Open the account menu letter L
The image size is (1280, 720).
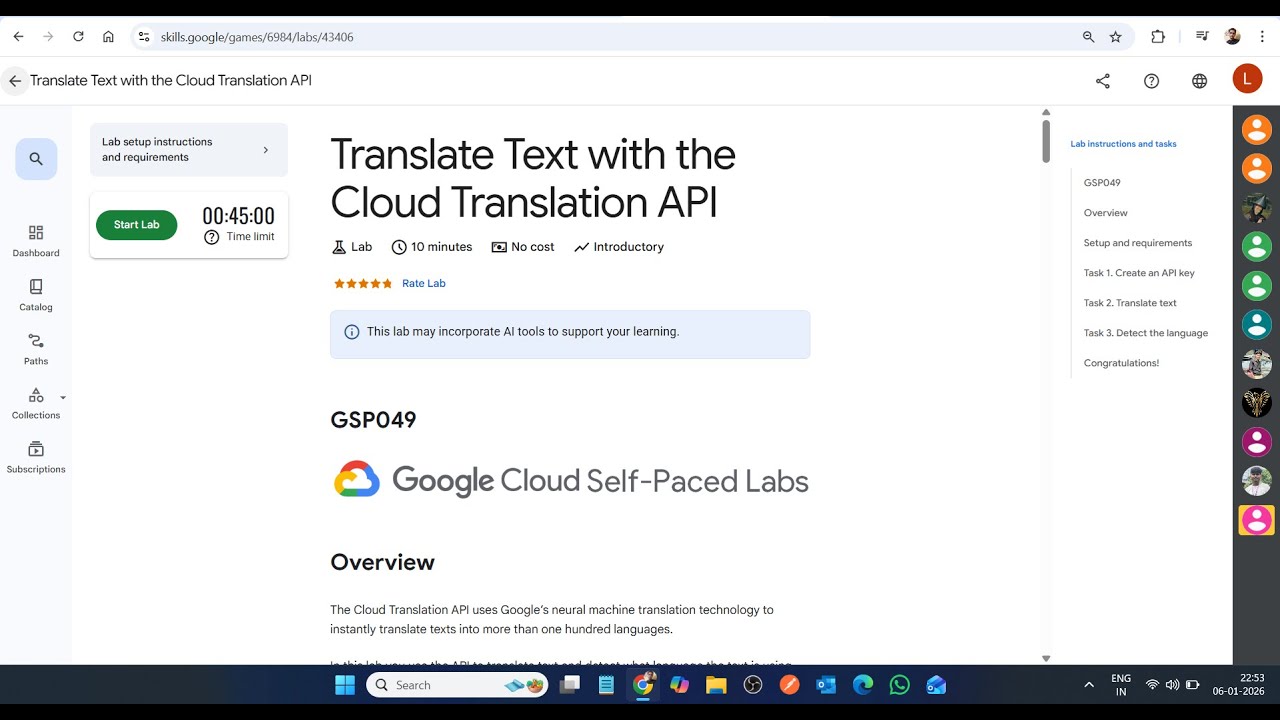tap(1247, 79)
